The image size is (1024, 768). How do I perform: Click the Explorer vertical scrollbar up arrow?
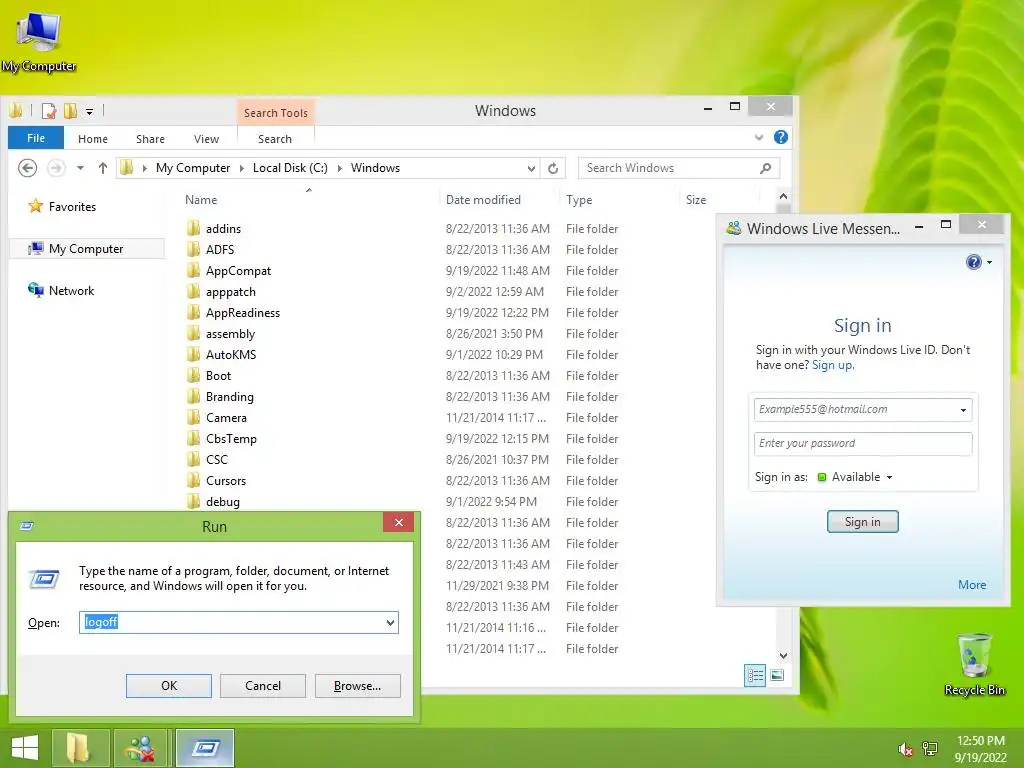click(783, 196)
